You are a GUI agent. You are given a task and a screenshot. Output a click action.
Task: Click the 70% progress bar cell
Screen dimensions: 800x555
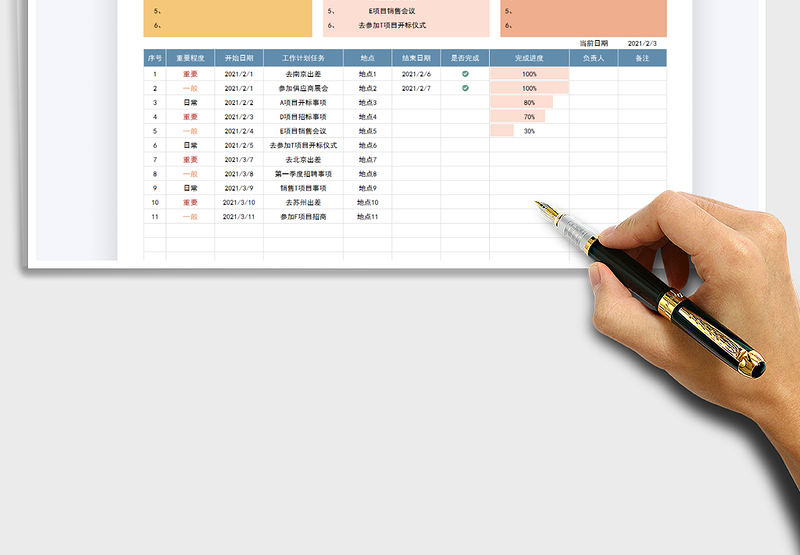(x=529, y=117)
